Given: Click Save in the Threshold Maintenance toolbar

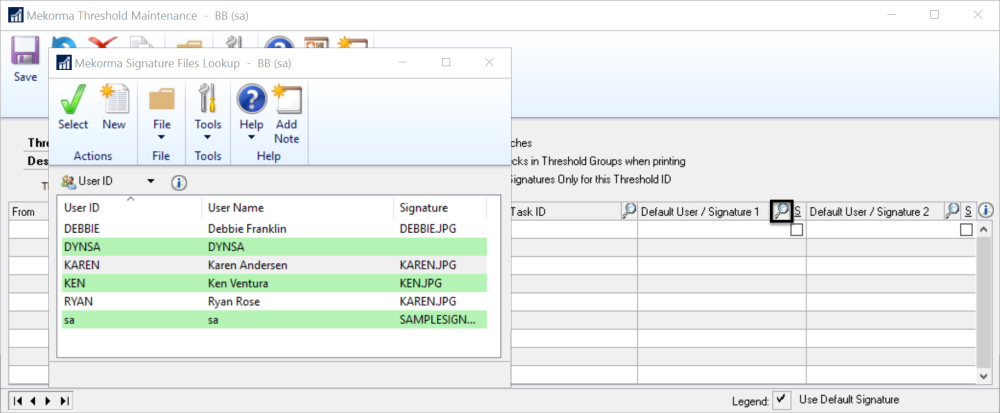Looking at the screenshot, I should (26, 59).
